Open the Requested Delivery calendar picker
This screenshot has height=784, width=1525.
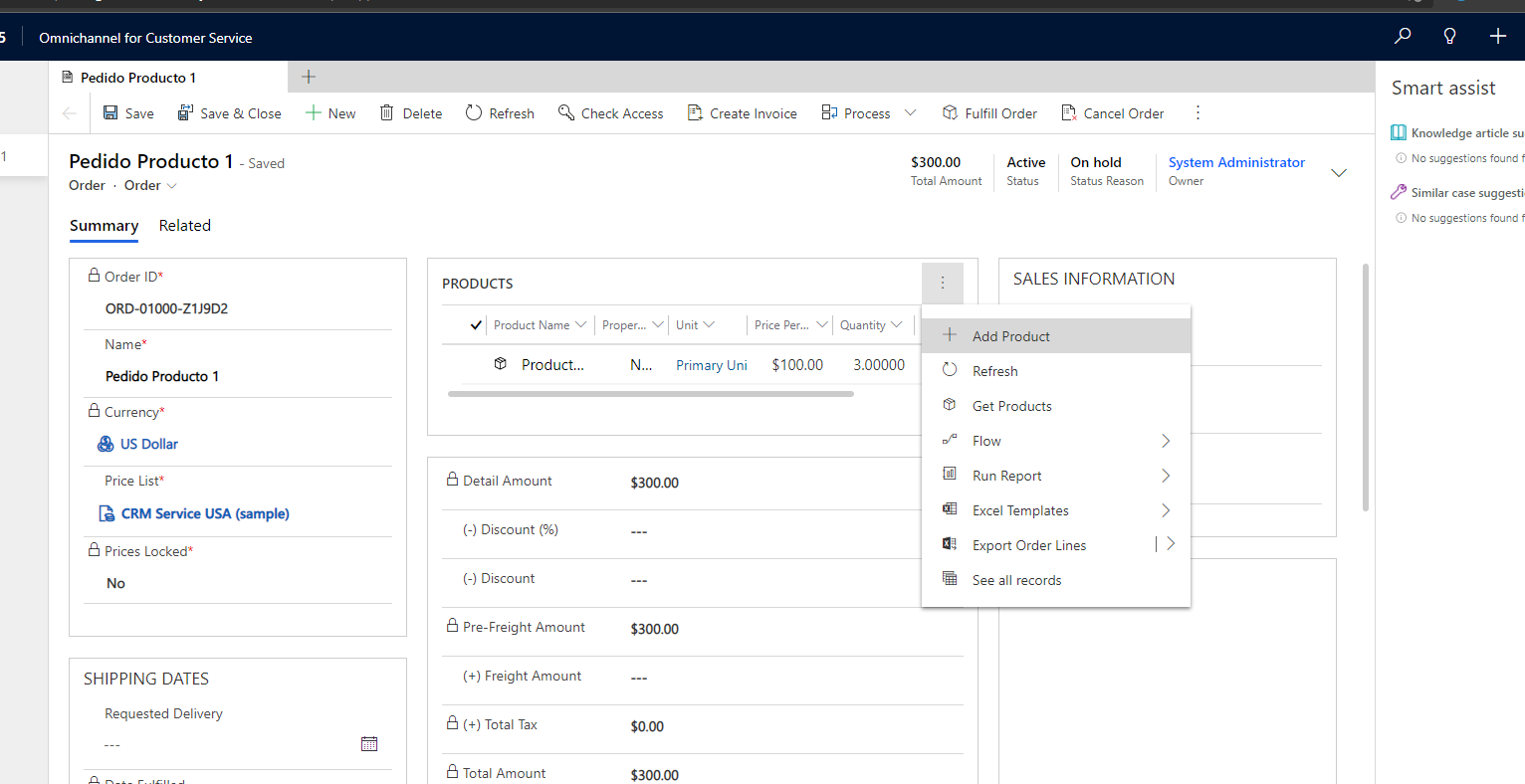coord(369,743)
